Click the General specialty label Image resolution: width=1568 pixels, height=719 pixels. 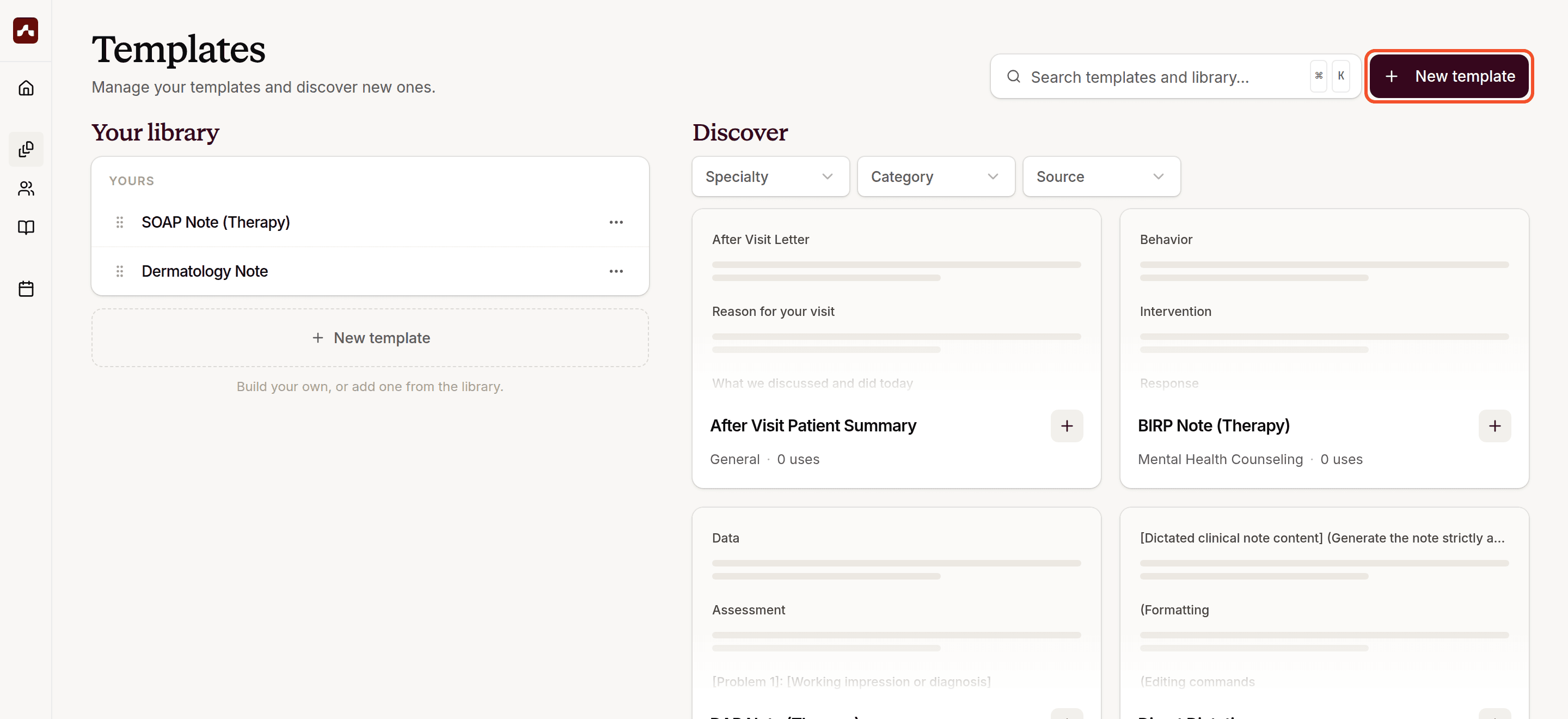click(x=734, y=460)
